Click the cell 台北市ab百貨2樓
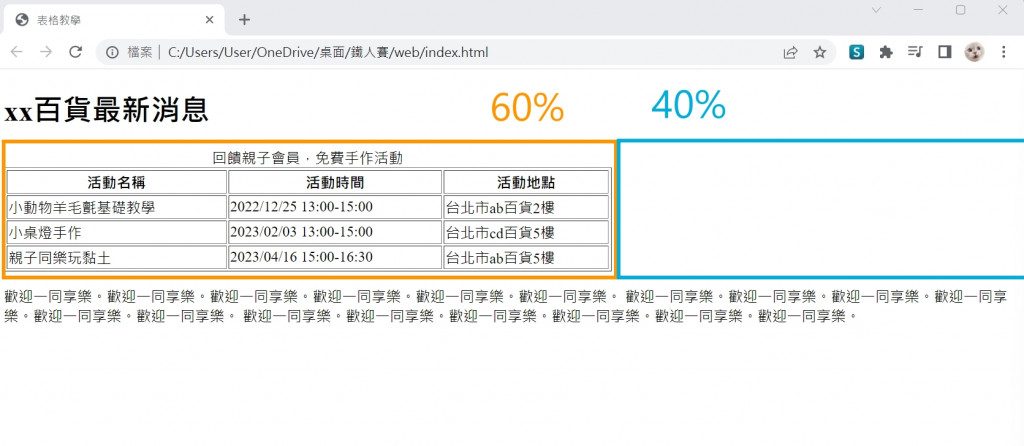 [526, 207]
